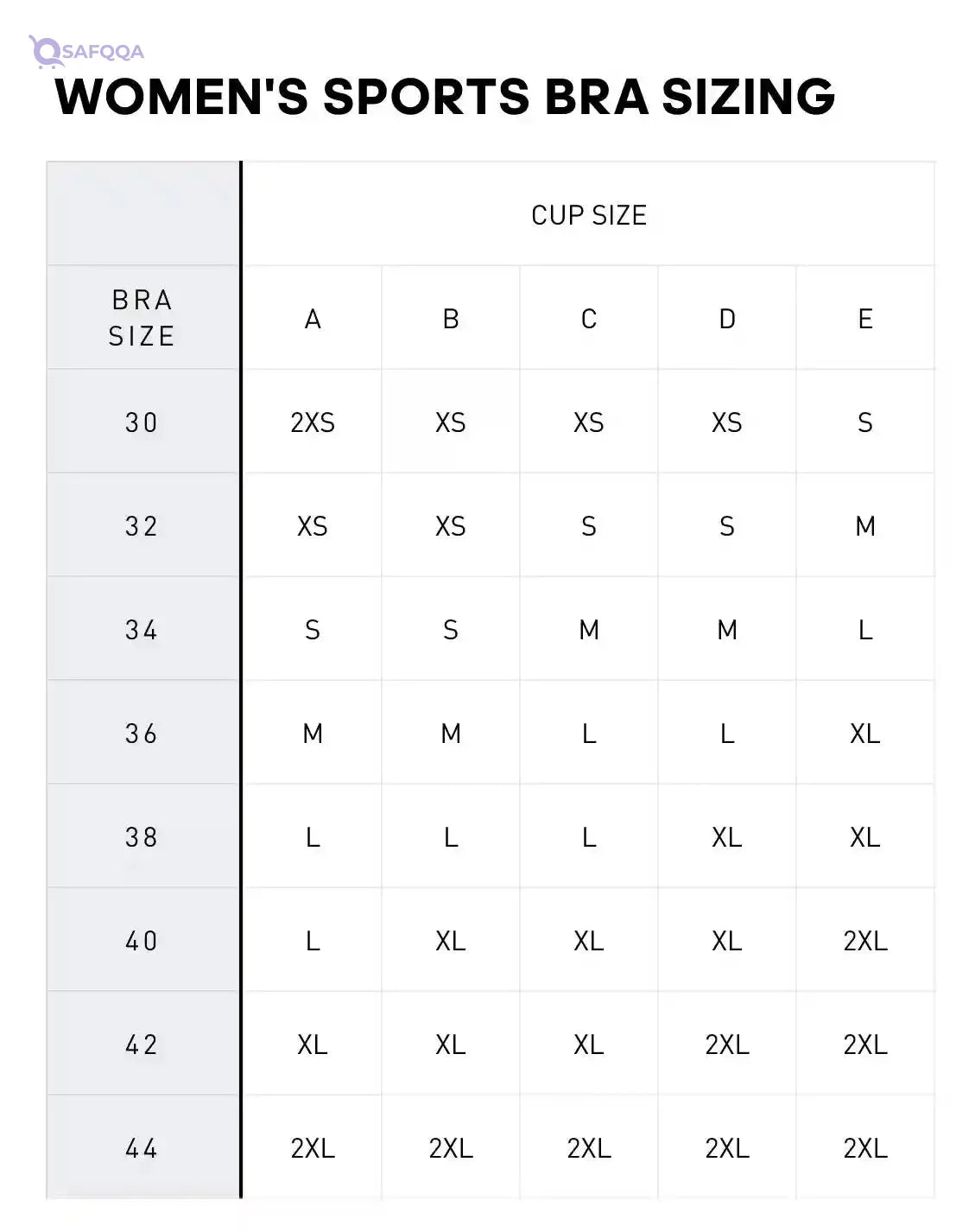Select the Women's Sports Bra Sizing title
This screenshot has width=975, height=1232.
pos(445,96)
